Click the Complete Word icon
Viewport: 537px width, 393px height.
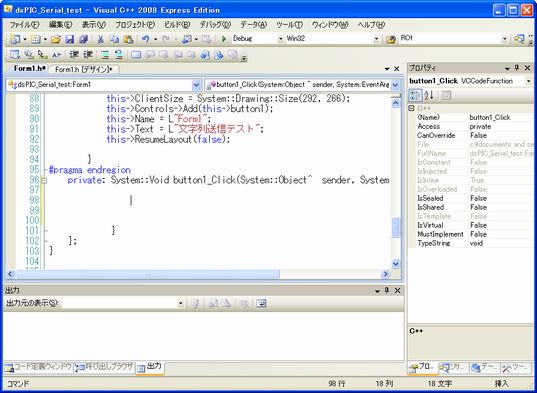coord(56,55)
